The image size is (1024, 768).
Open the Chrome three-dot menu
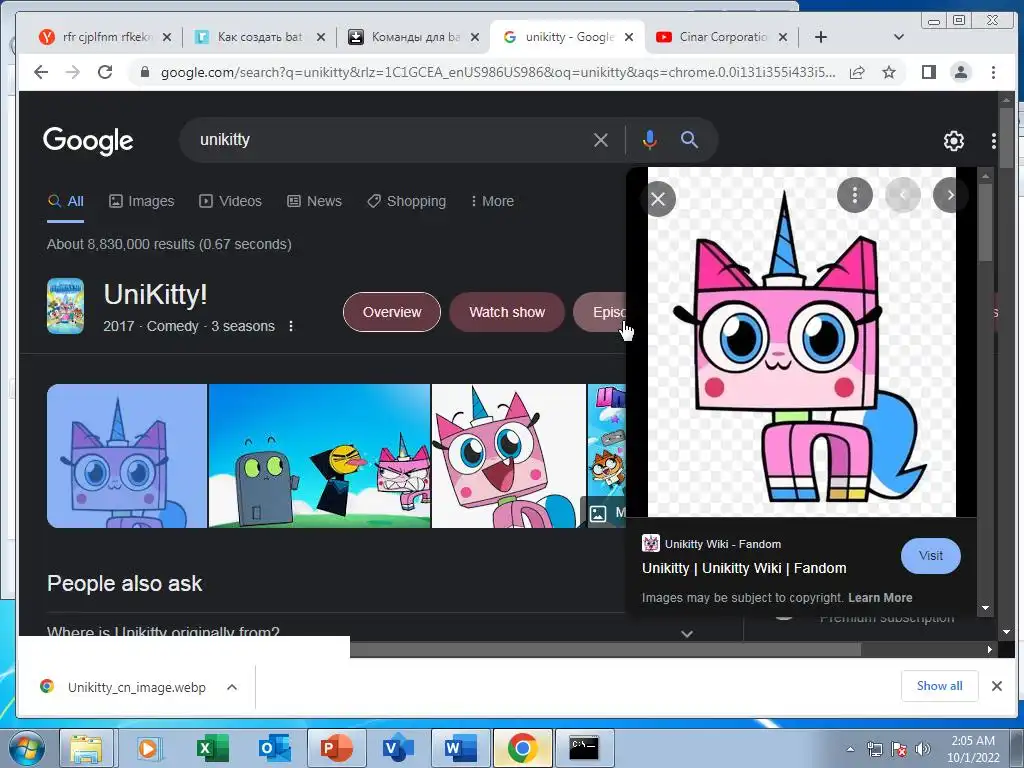pos(993,72)
